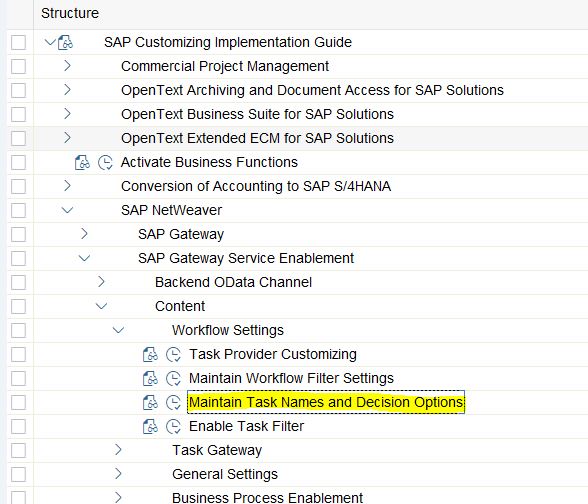This screenshot has height=504, width=588.
Task: Click execute icon for Maintain Workflow Filter Settings
Action: pyautogui.click(x=174, y=379)
